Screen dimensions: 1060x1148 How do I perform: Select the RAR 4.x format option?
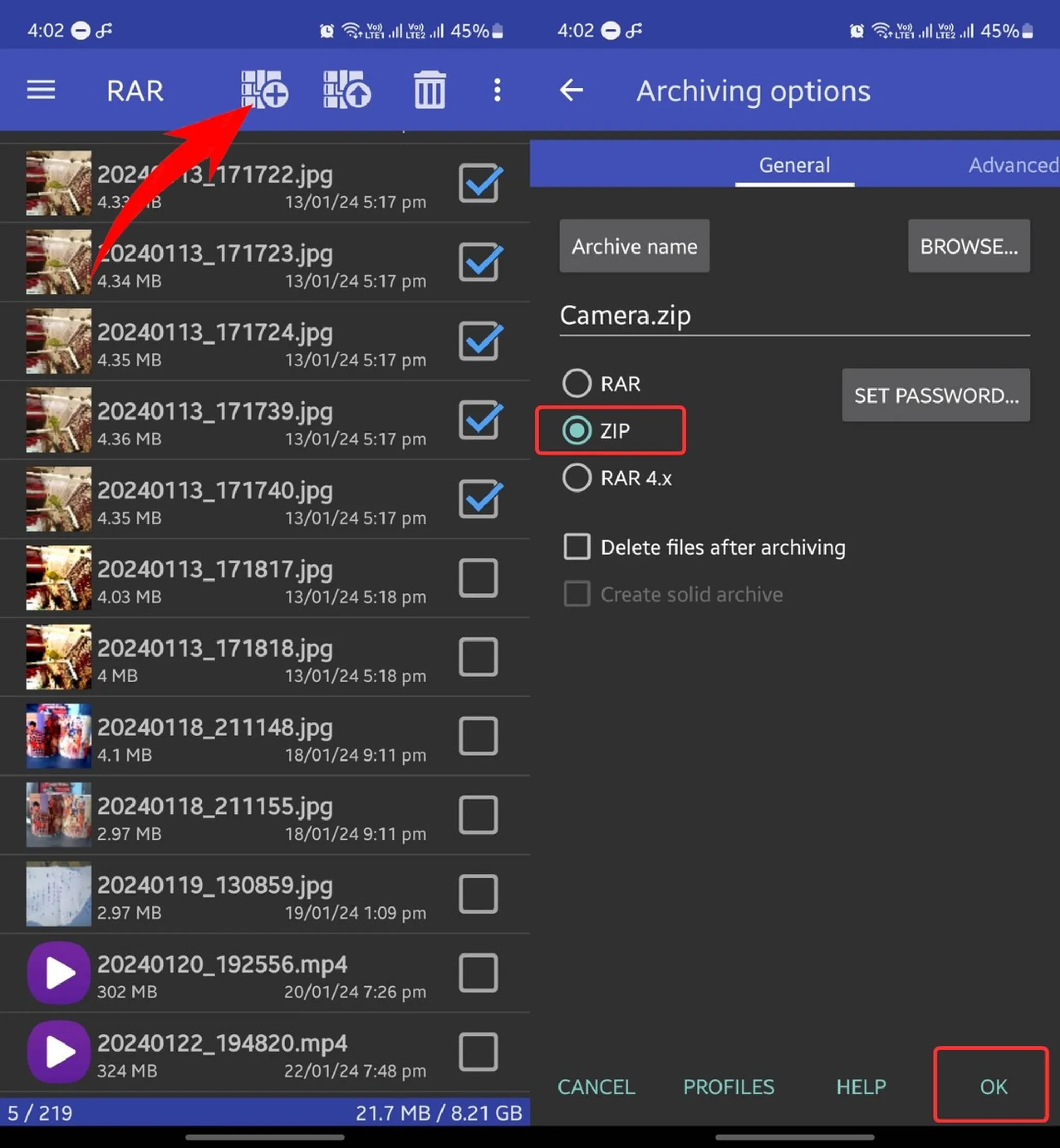point(577,478)
